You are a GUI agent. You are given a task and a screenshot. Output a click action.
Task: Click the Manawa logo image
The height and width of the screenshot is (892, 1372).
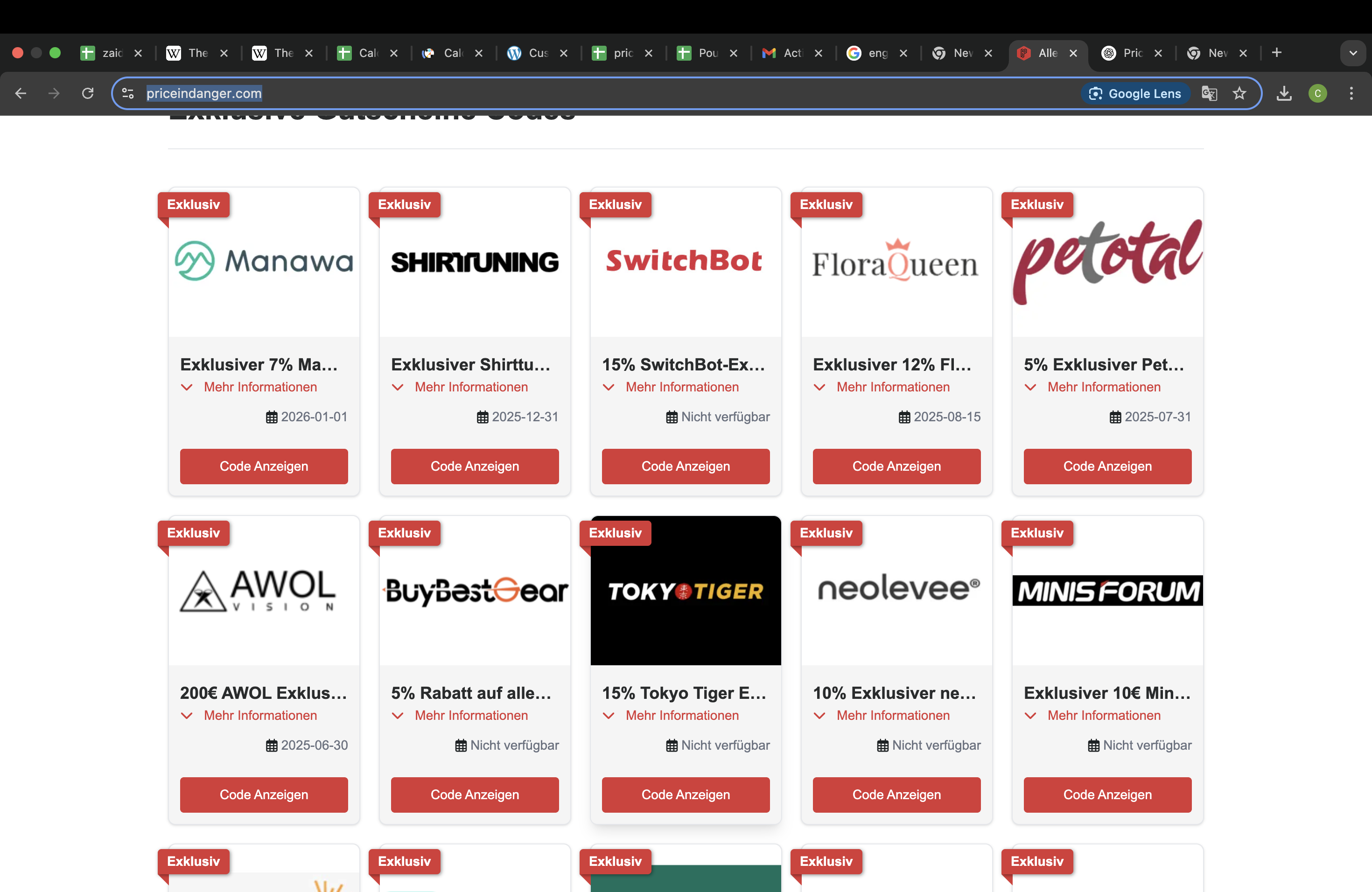point(264,261)
